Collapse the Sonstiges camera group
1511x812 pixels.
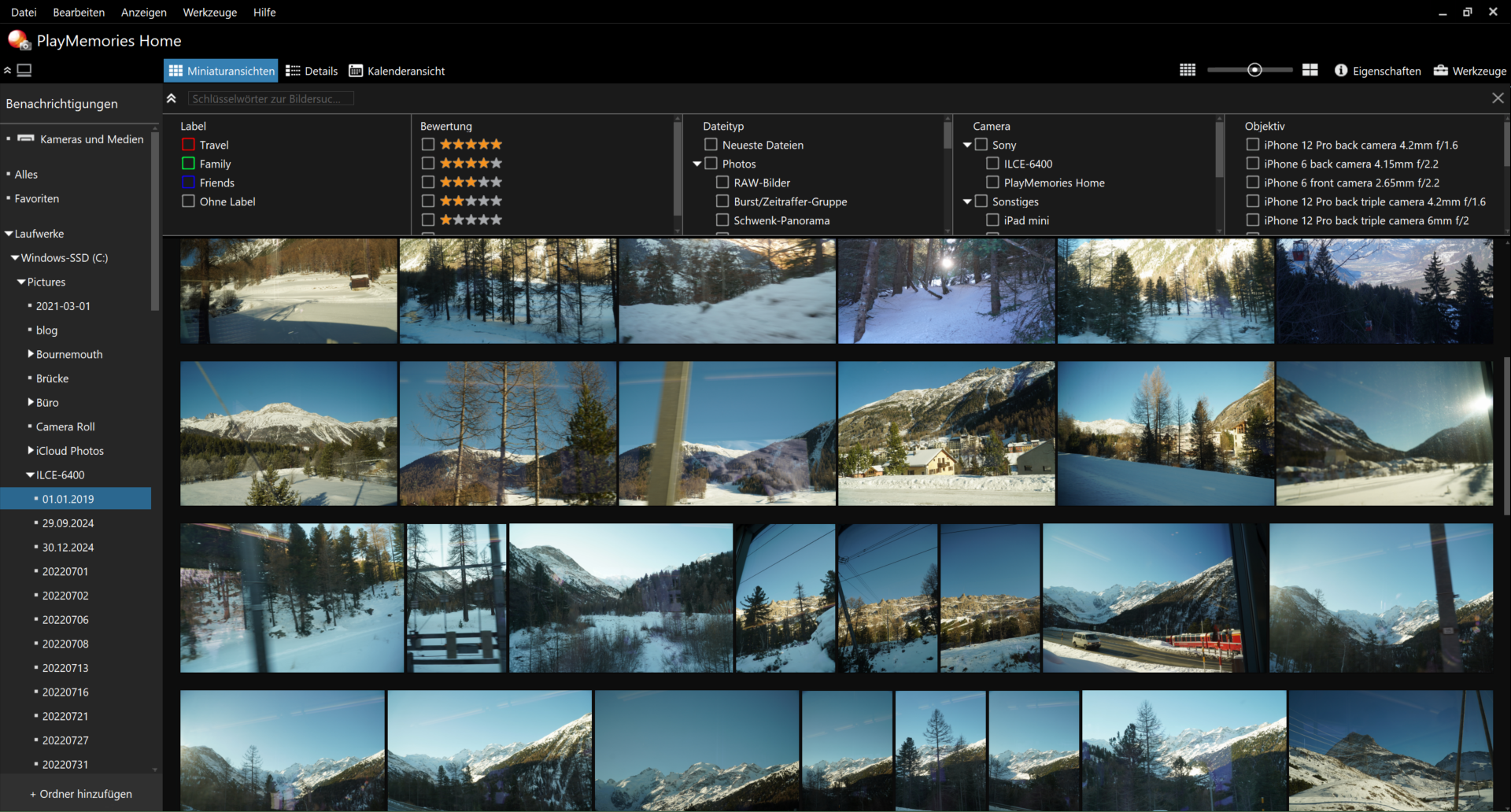(967, 201)
